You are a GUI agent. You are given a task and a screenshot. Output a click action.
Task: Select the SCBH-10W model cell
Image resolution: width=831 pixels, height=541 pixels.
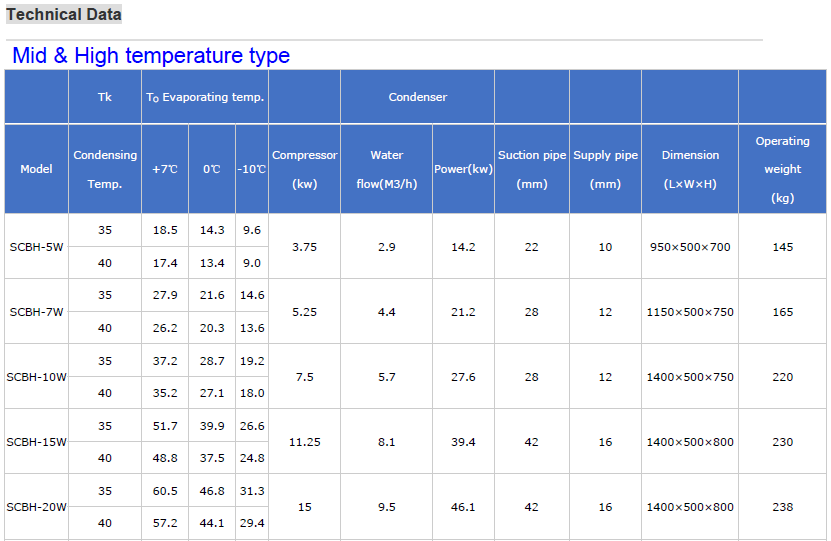tap(37, 377)
